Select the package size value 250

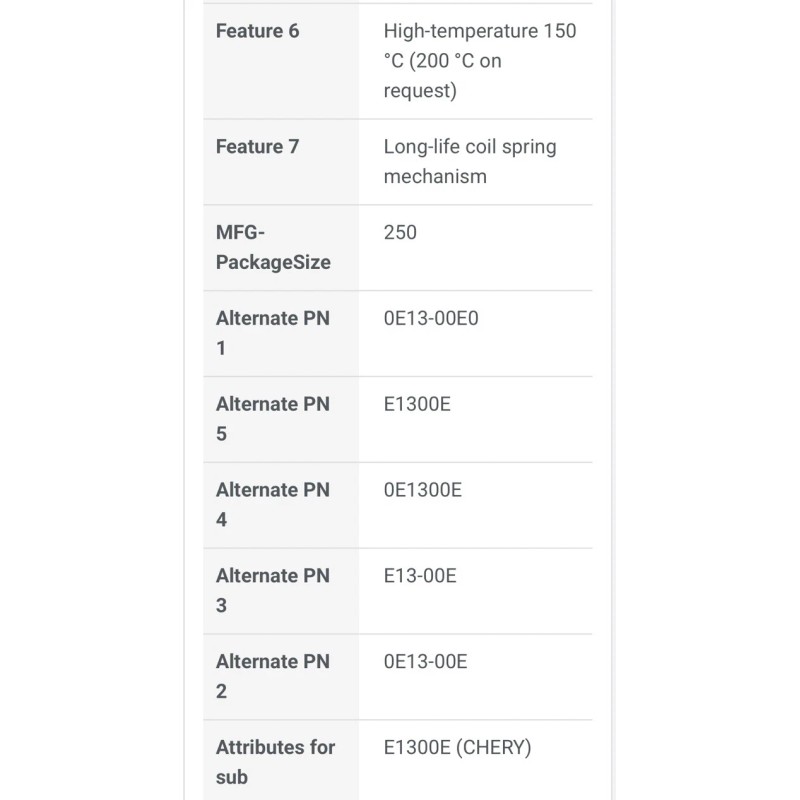pos(400,233)
